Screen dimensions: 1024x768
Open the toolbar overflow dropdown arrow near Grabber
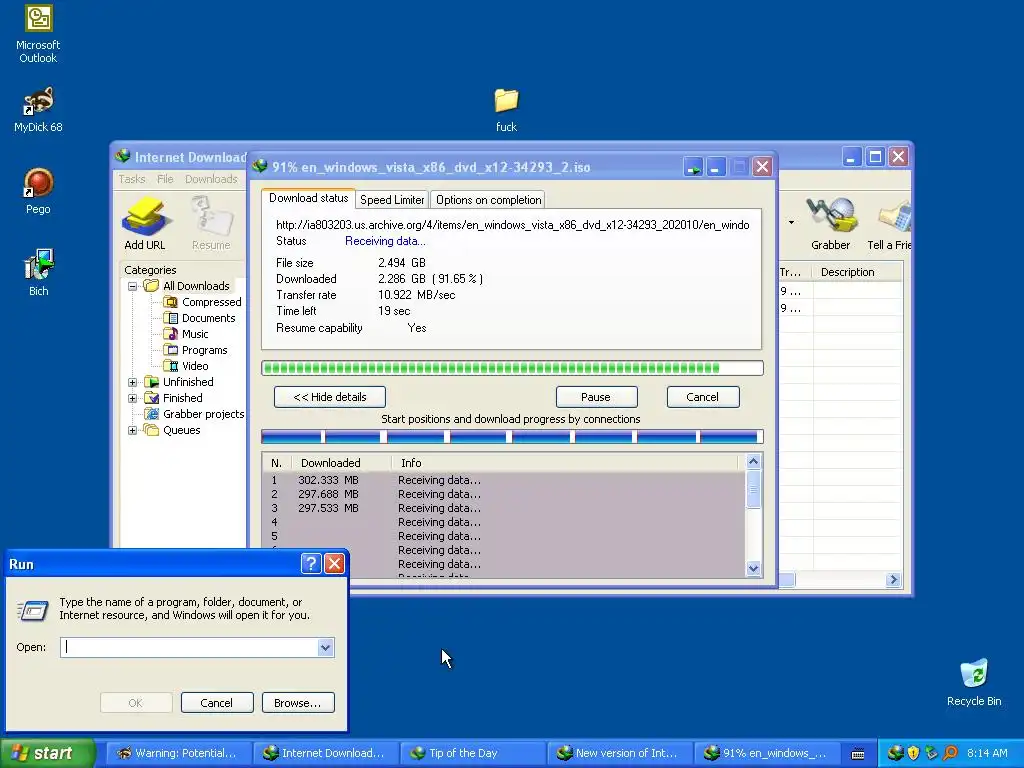point(791,223)
